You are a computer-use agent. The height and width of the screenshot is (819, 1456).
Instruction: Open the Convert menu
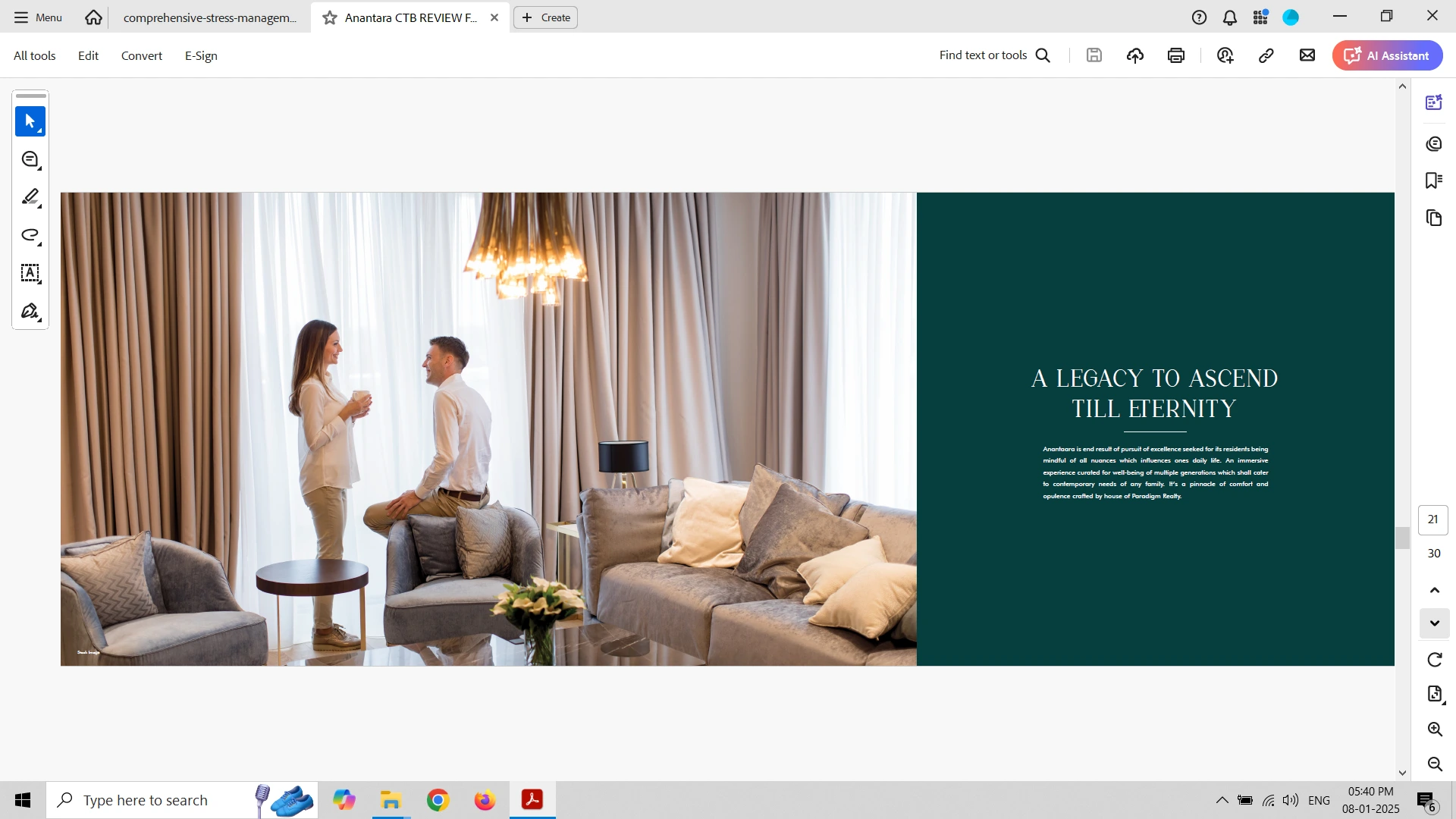(141, 55)
